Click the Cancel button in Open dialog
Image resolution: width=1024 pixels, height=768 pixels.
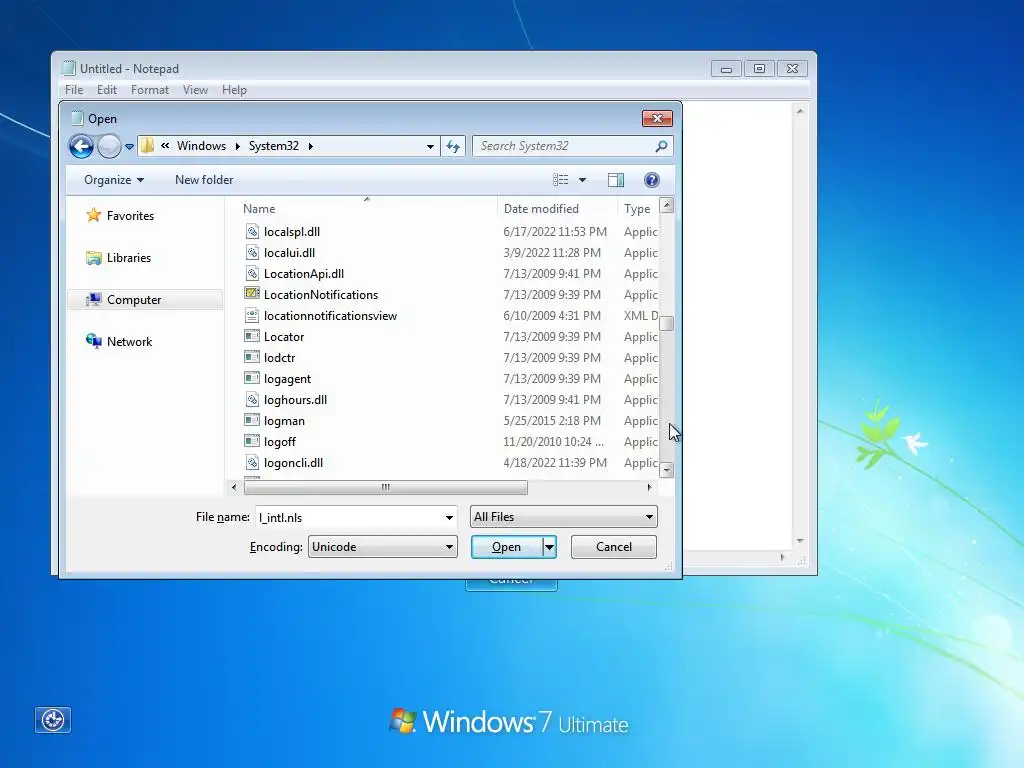click(x=614, y=547)
